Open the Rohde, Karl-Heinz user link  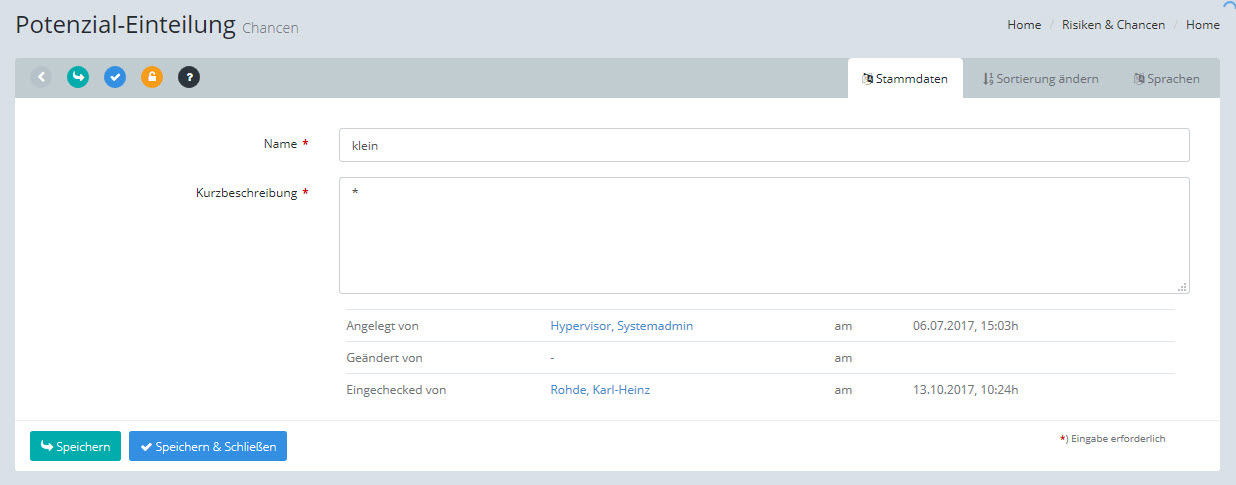(600, 390)
